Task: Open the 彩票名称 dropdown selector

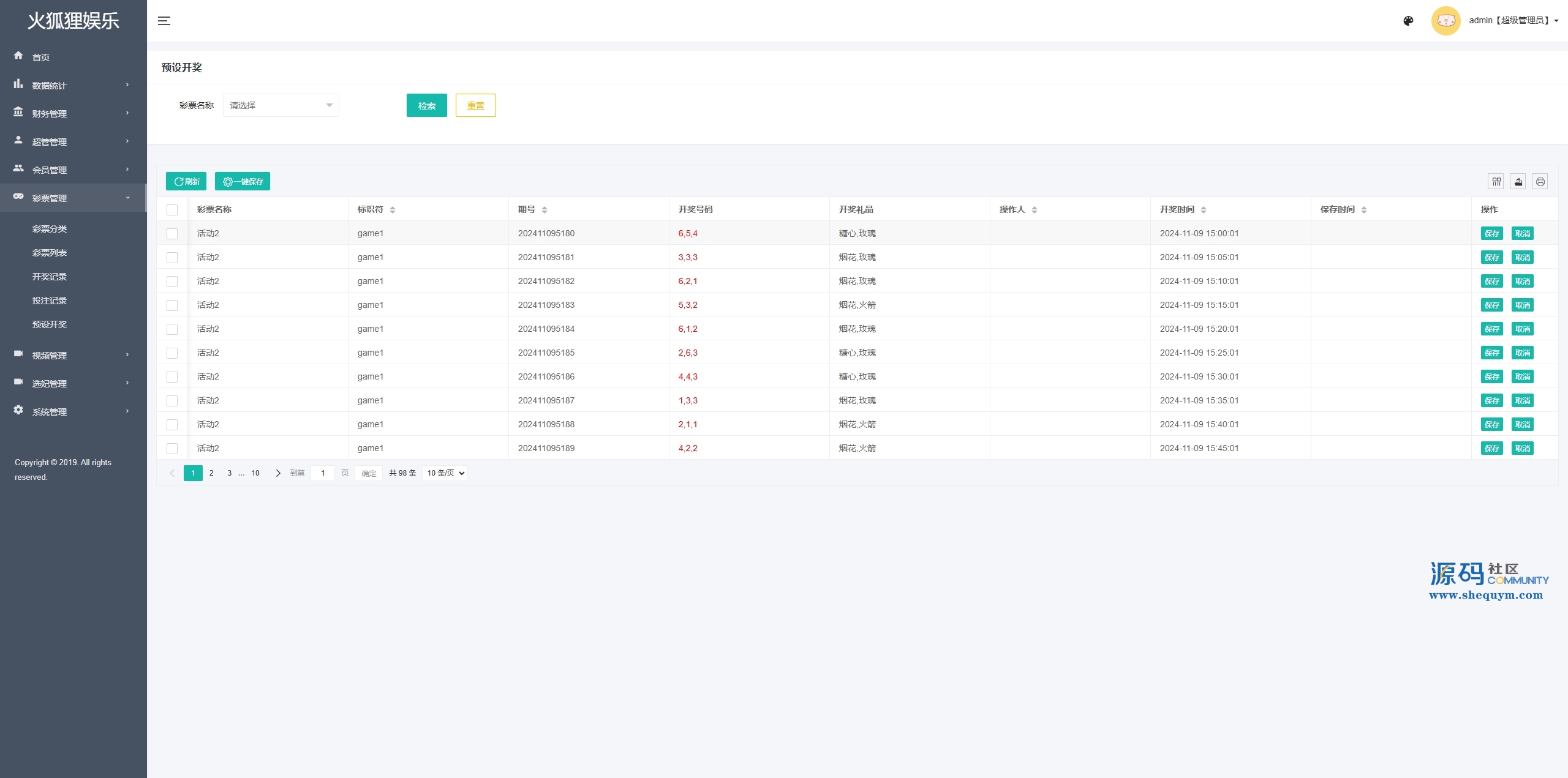Action: point(281,105)
